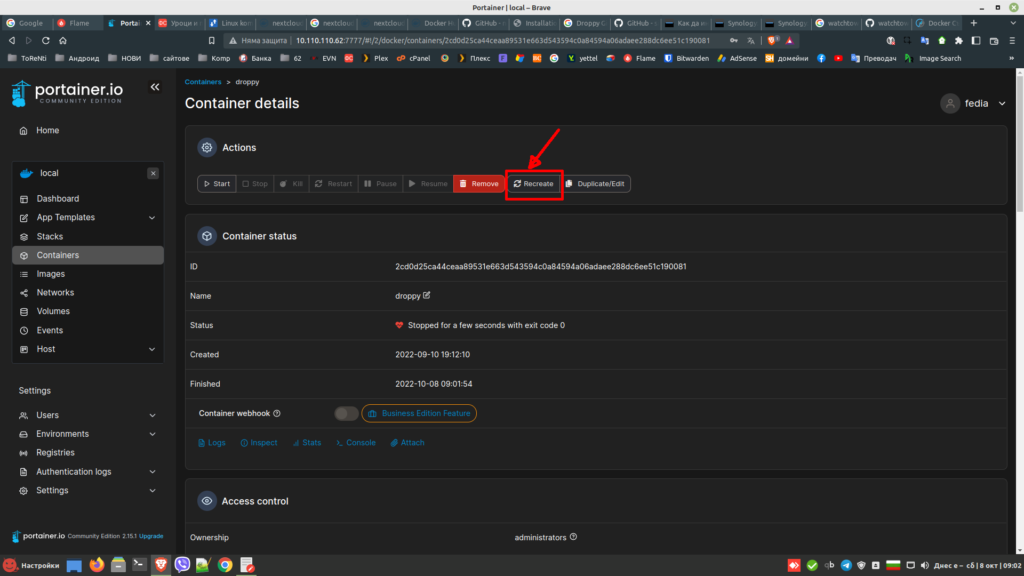Open the fedia user menu dropdown
Screen dimensions: 1024x576
coord(974,103)
